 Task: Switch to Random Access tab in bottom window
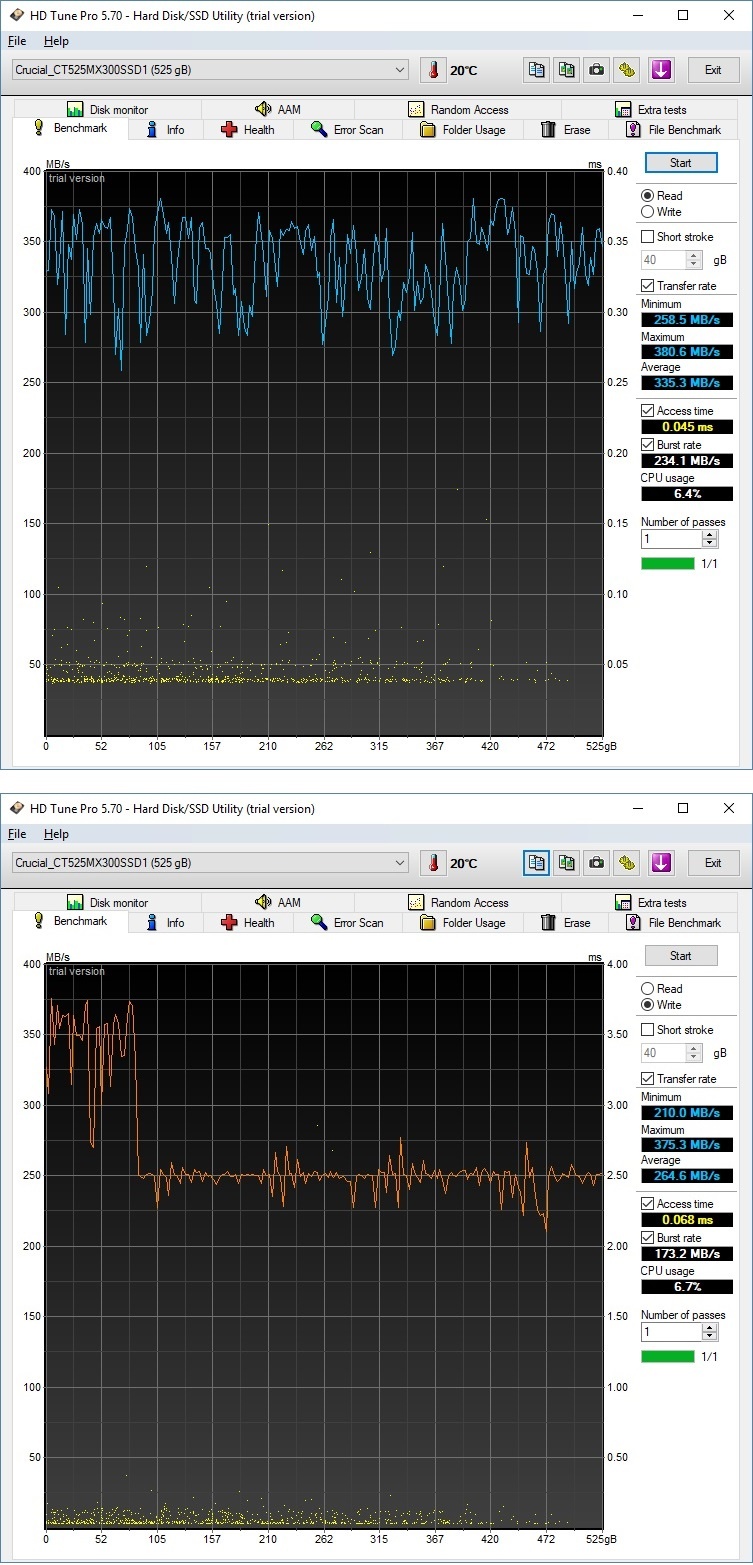pos(458,903)
